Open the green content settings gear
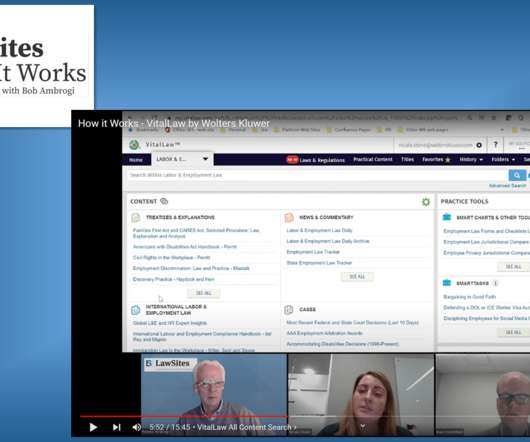 426,202
